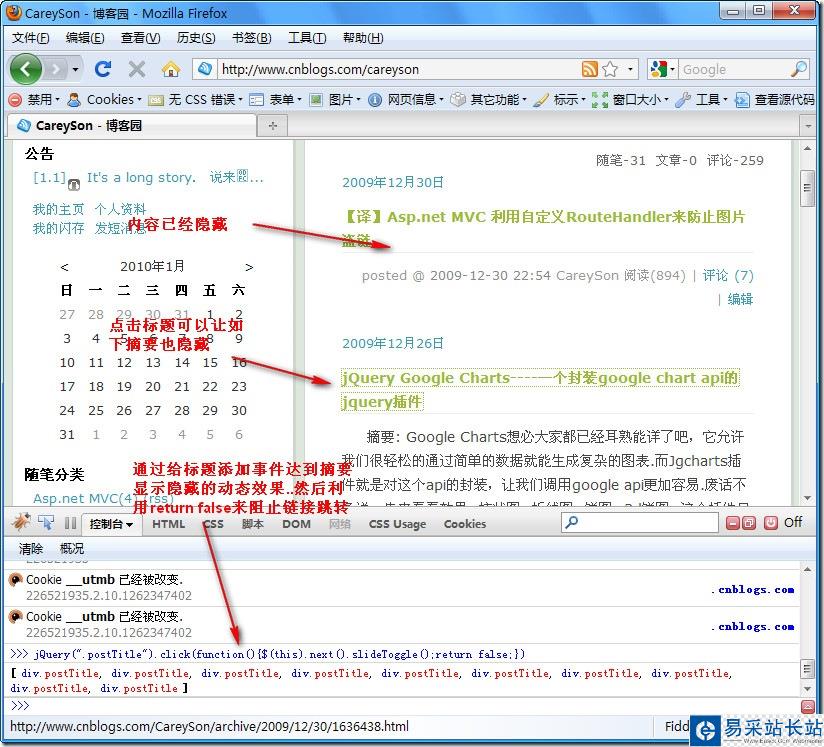Click the search magnifier icon in Google box
824x747 pixels.
[799, 69]
